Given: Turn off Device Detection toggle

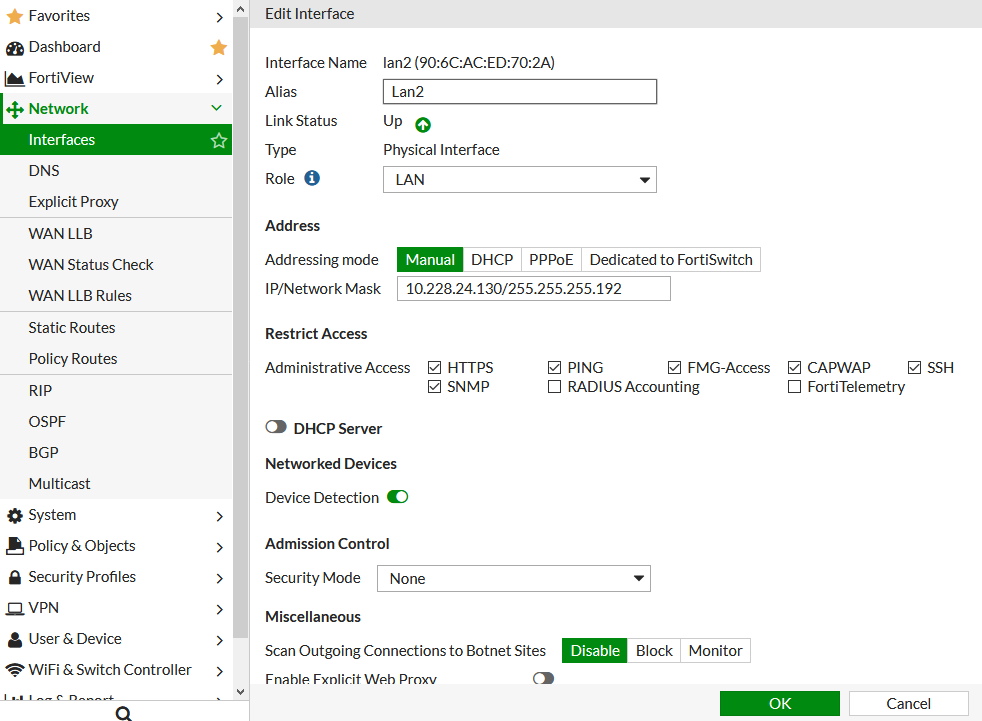Looking at the screenshot, I should pos(398,497).
